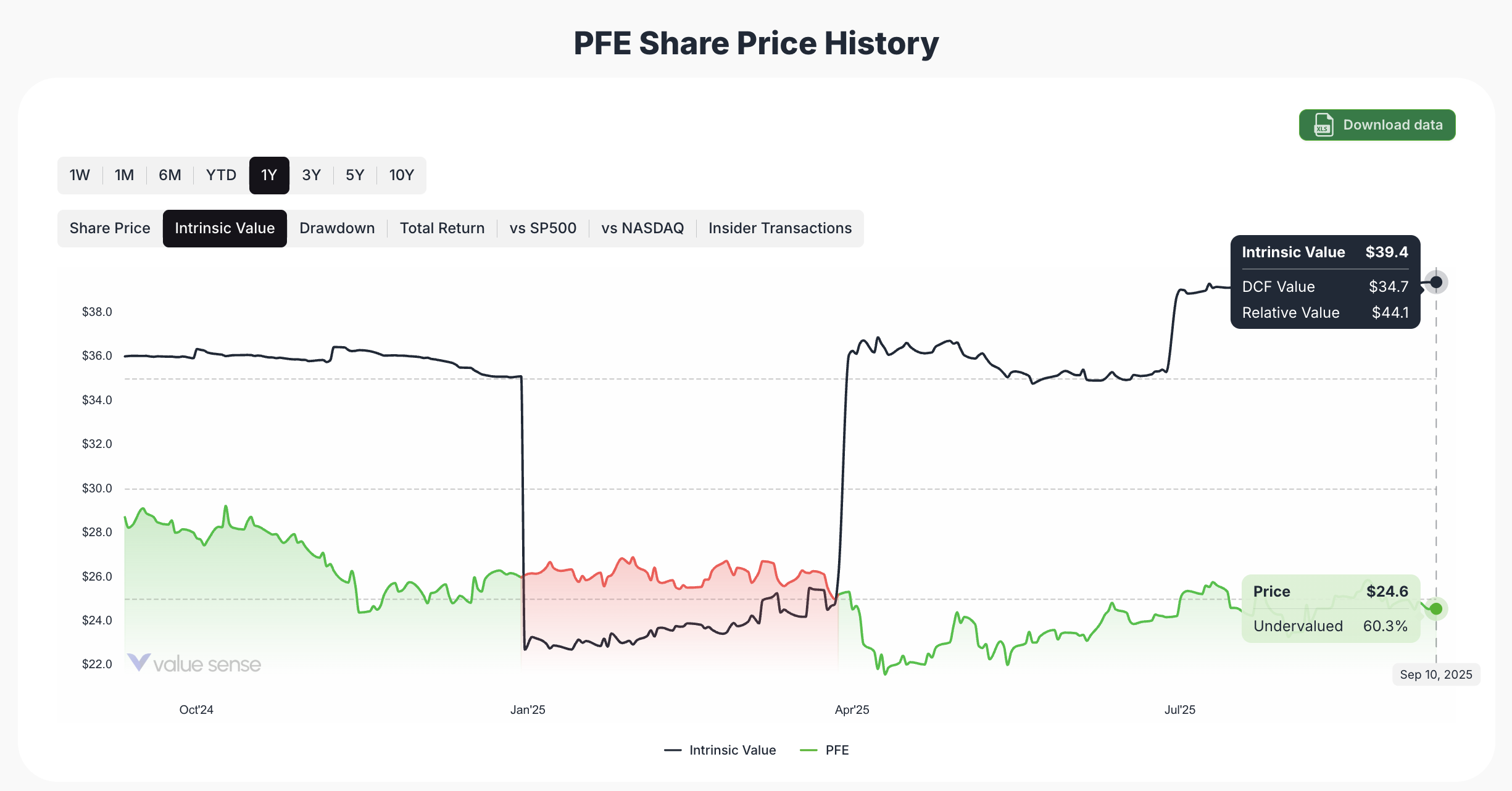Select the Drawdown chart tab

[x=337, y=228]
